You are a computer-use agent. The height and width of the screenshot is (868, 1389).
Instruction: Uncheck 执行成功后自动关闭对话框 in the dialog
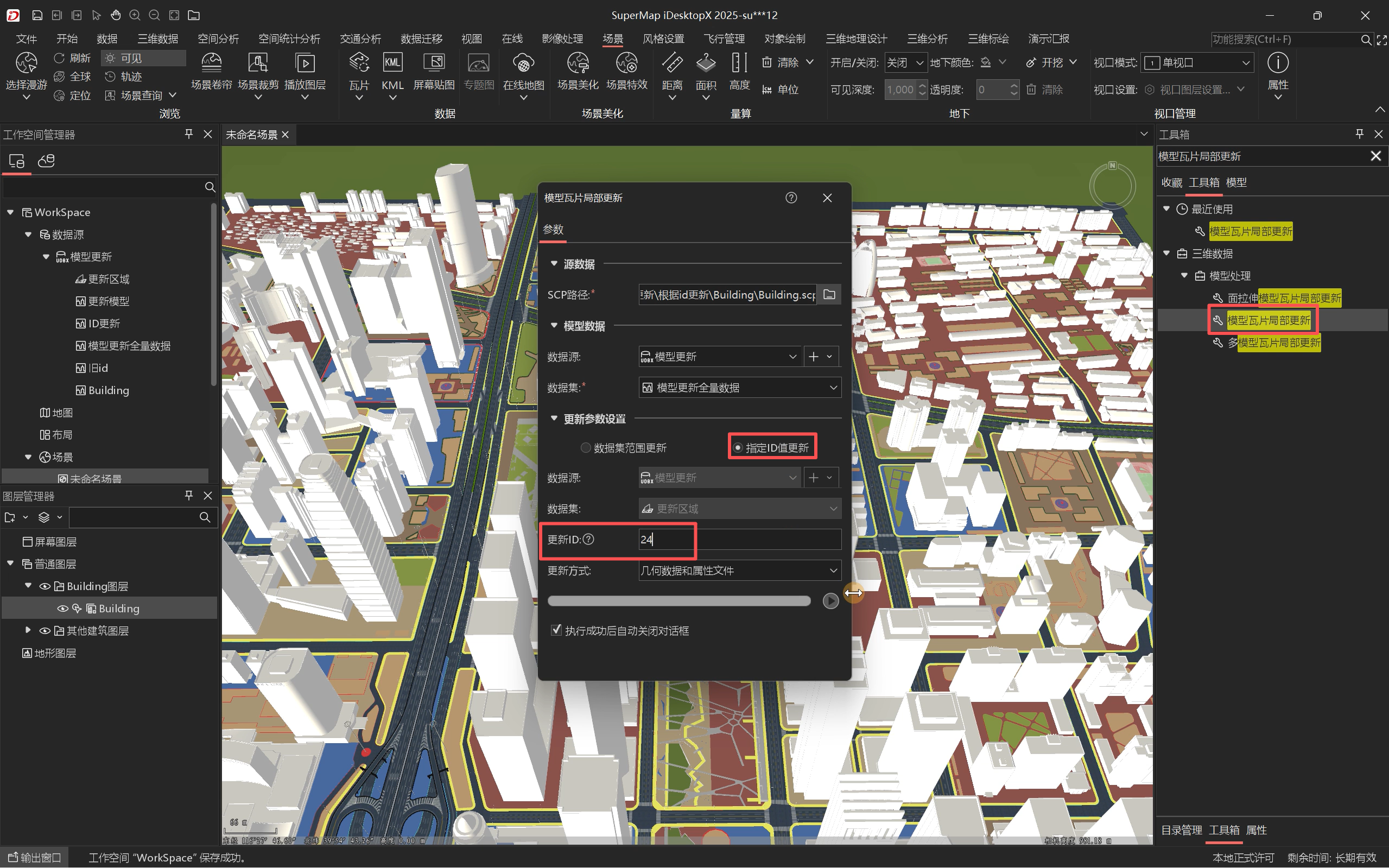[555, 630]
